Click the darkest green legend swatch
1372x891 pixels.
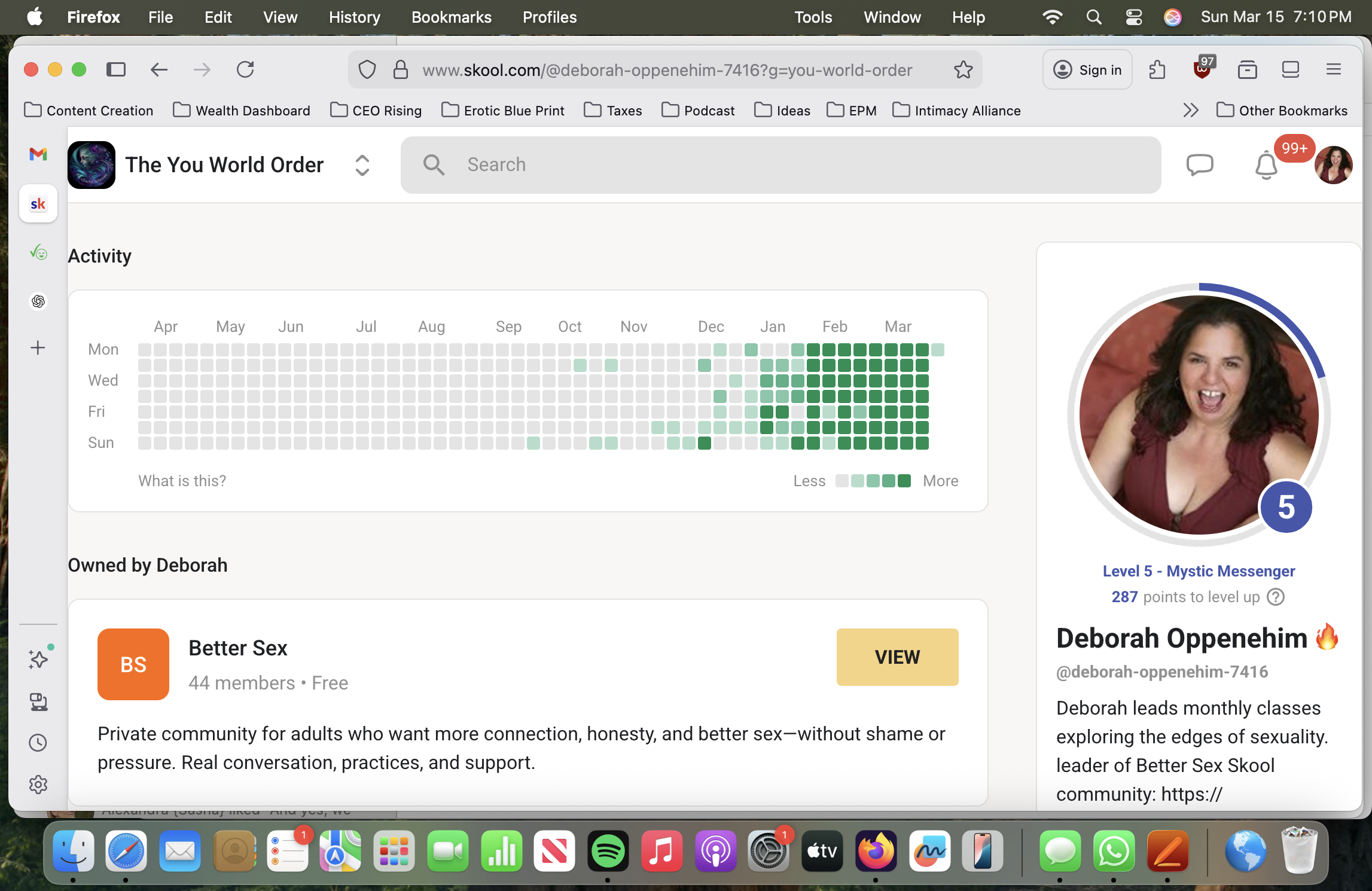[x=904, y=481]
